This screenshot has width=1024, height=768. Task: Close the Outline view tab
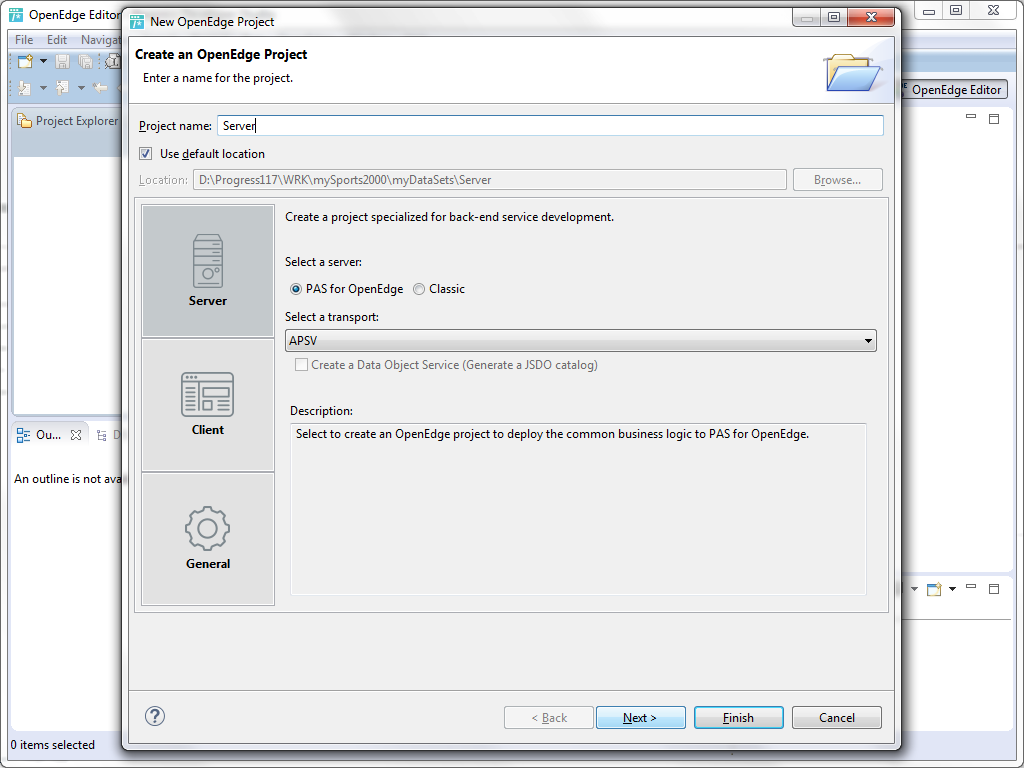point(76,435)
